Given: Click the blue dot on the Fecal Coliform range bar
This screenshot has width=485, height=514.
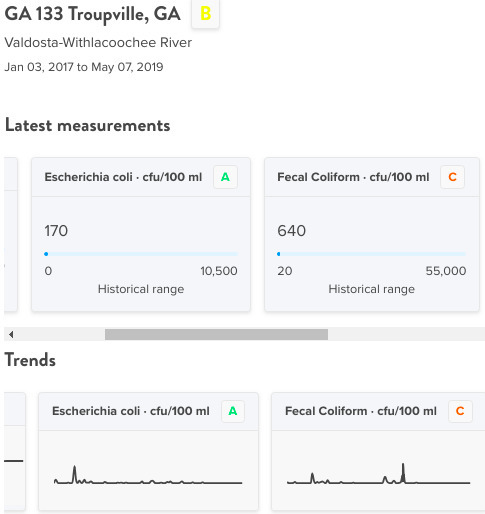Looking at the screenshot, I should pos(279,254).
